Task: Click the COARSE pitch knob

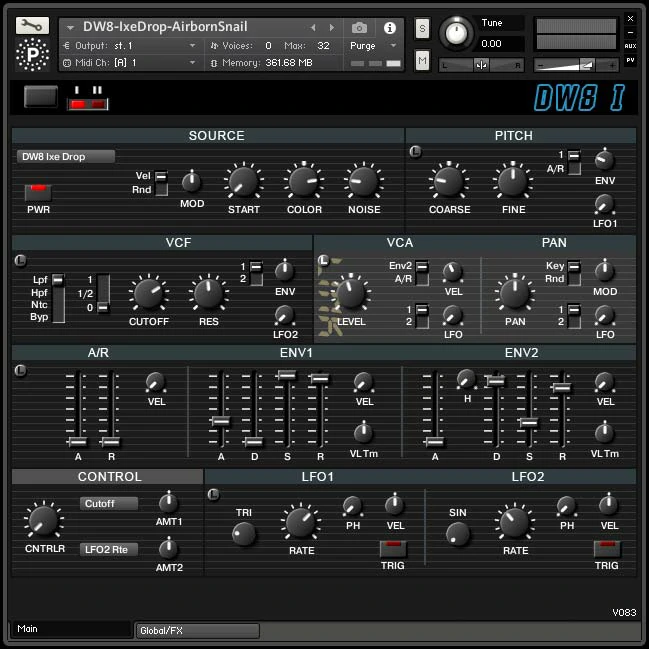Action: coord(449,182)
